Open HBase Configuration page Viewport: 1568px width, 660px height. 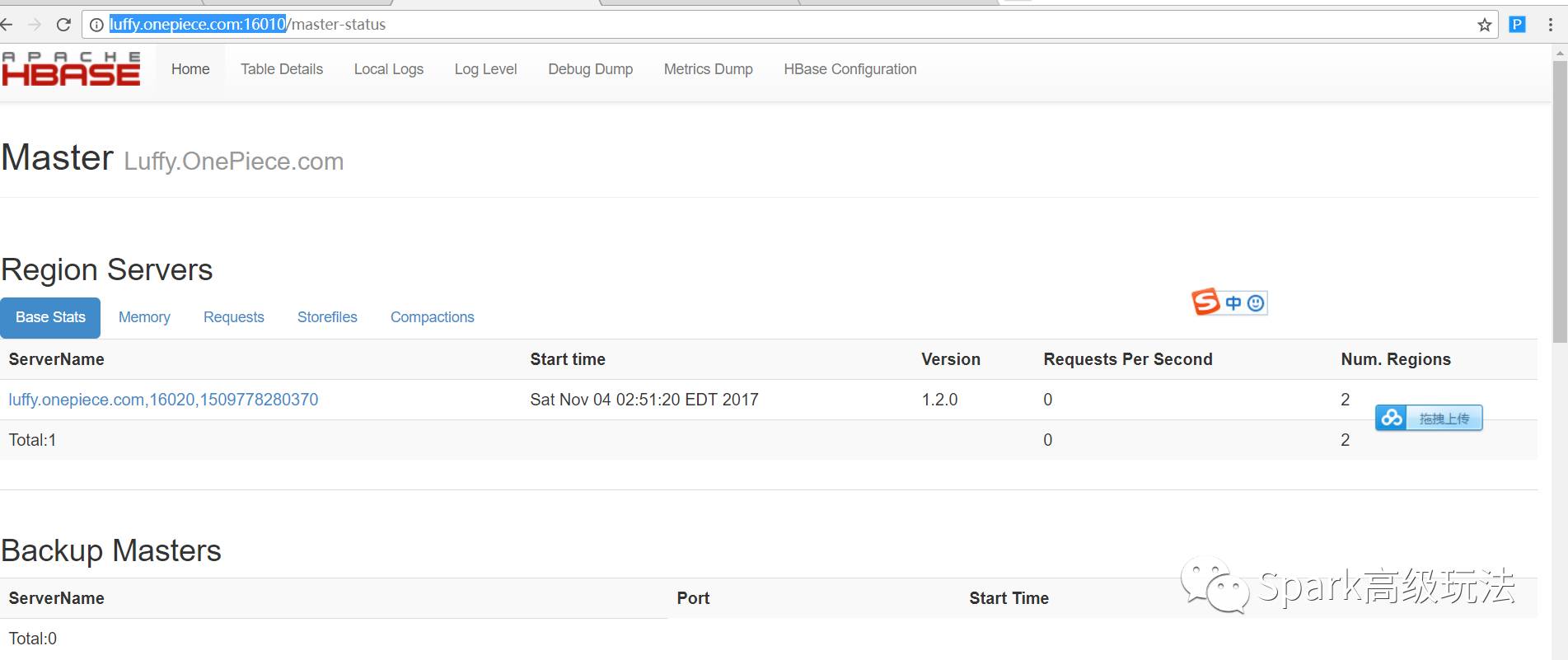[x=850, y=69]
